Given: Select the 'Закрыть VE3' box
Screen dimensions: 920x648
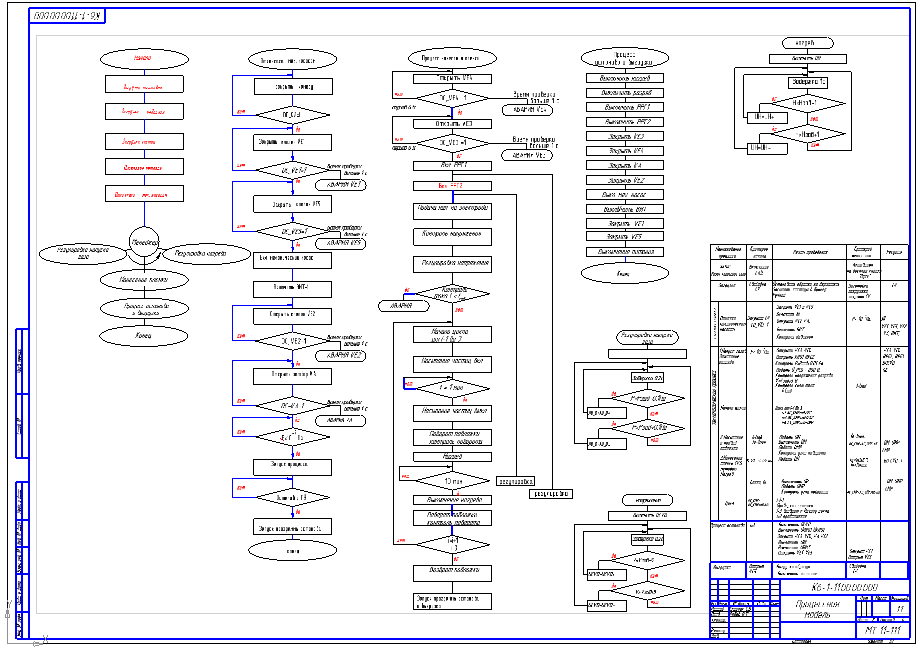Looking at the screenshot, I should (x=625, y=136).
